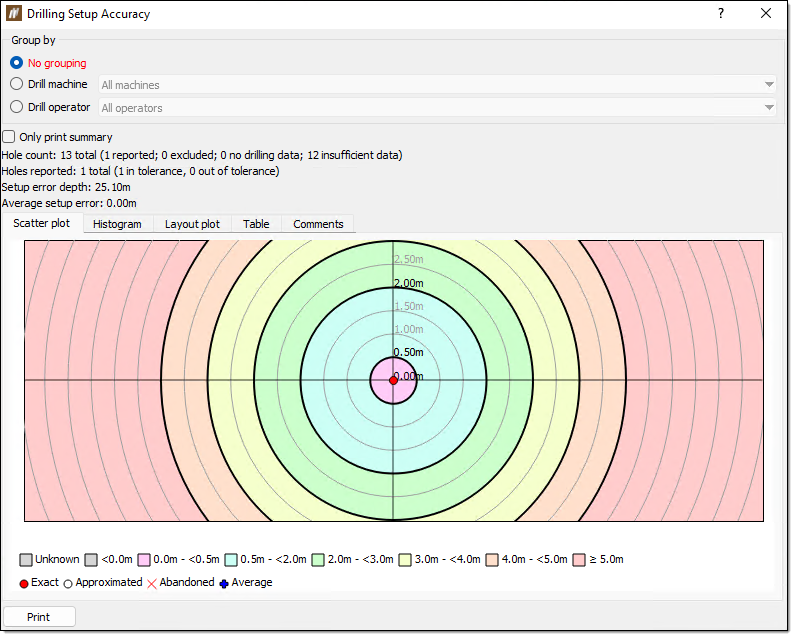
Task: Open the Comments tab
Action: click(319, 224)
